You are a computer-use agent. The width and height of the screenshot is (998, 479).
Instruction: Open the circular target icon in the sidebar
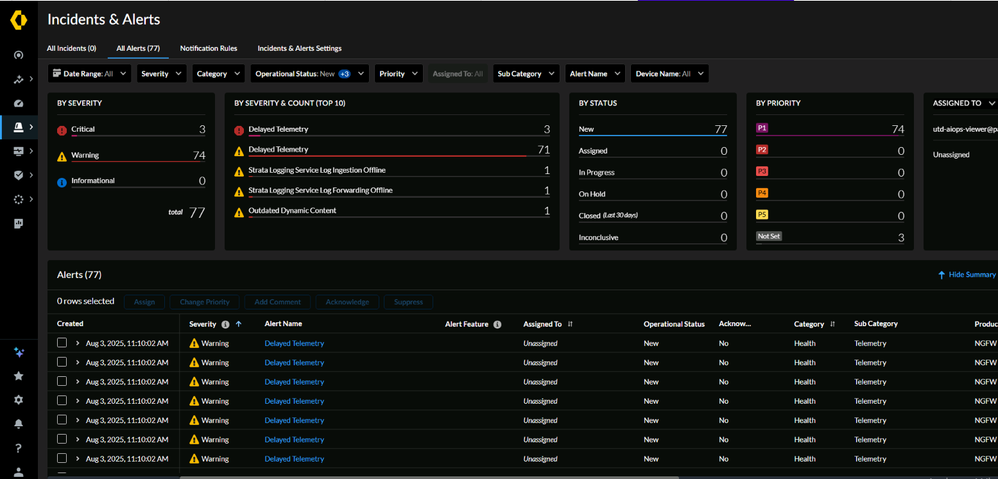pyautogui.click(x=18, y=55)
